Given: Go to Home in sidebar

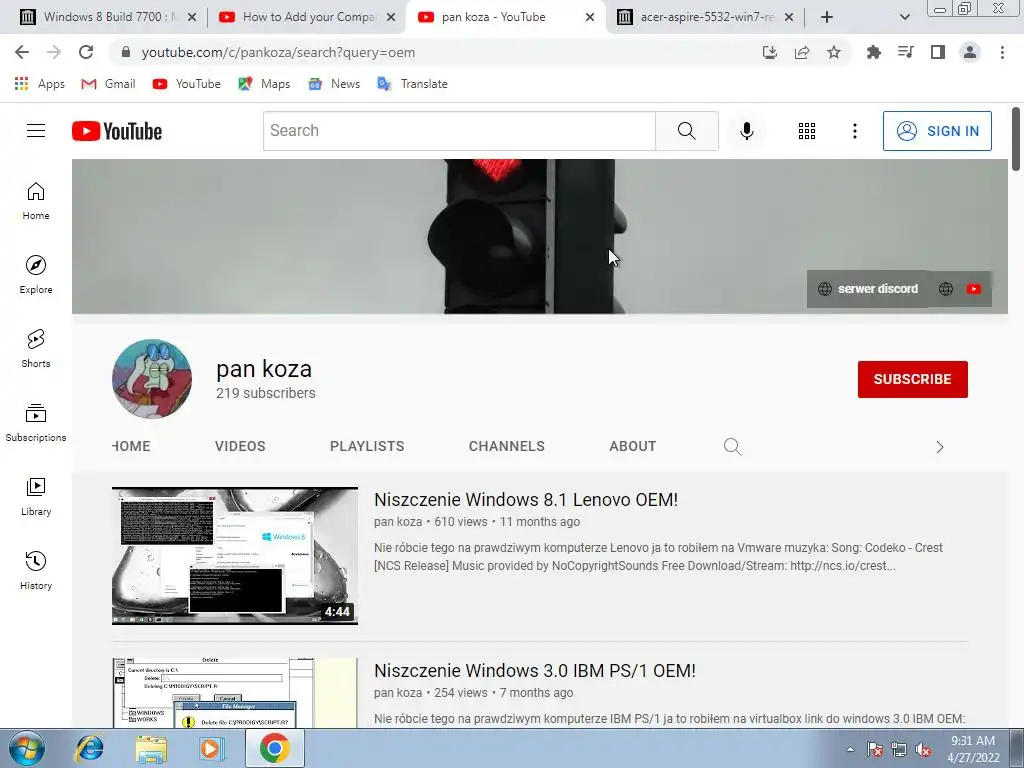Looking at the screenshot, I should click(36, 200).
